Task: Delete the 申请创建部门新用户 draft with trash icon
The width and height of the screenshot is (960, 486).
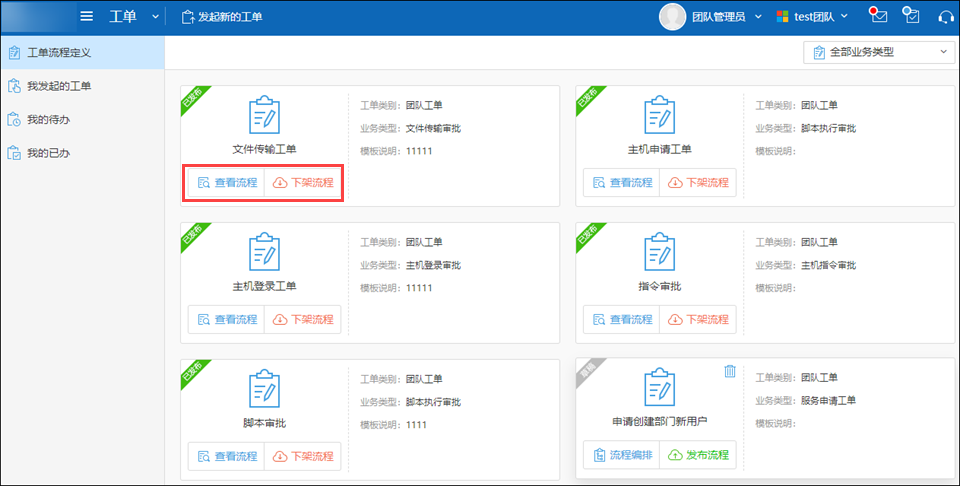Action: coord(730,371)
